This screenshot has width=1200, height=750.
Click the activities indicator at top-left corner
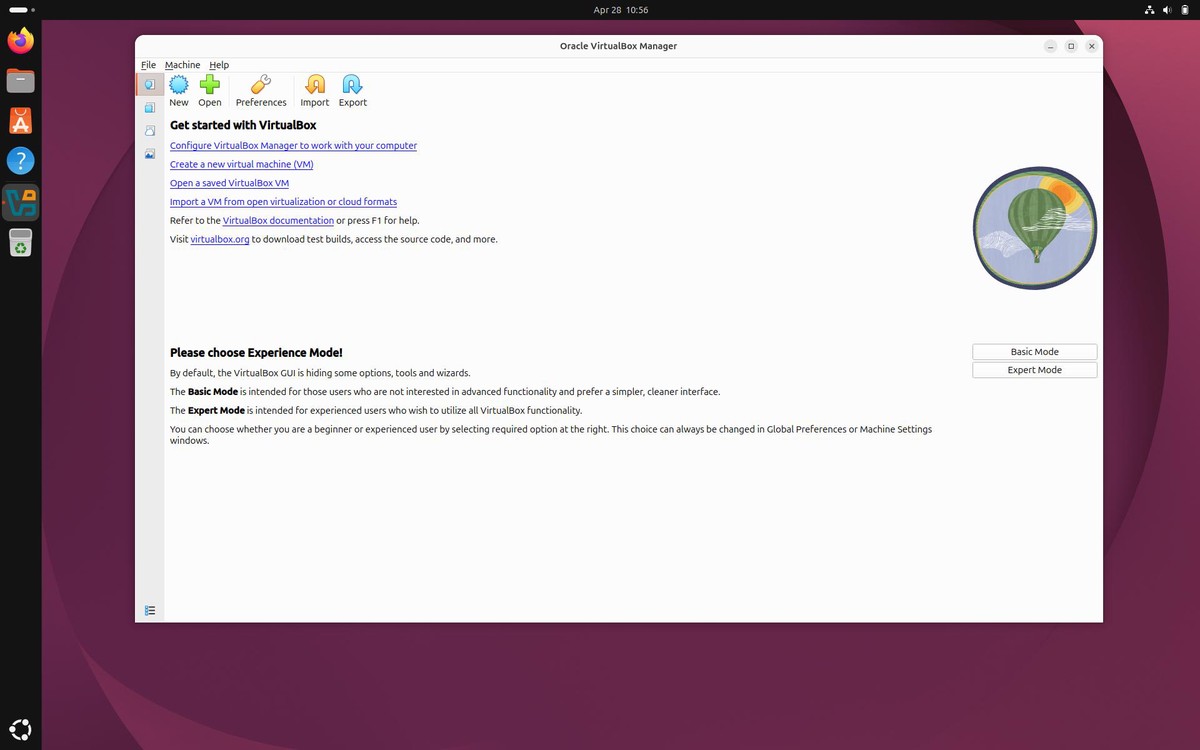pos(20,10)
